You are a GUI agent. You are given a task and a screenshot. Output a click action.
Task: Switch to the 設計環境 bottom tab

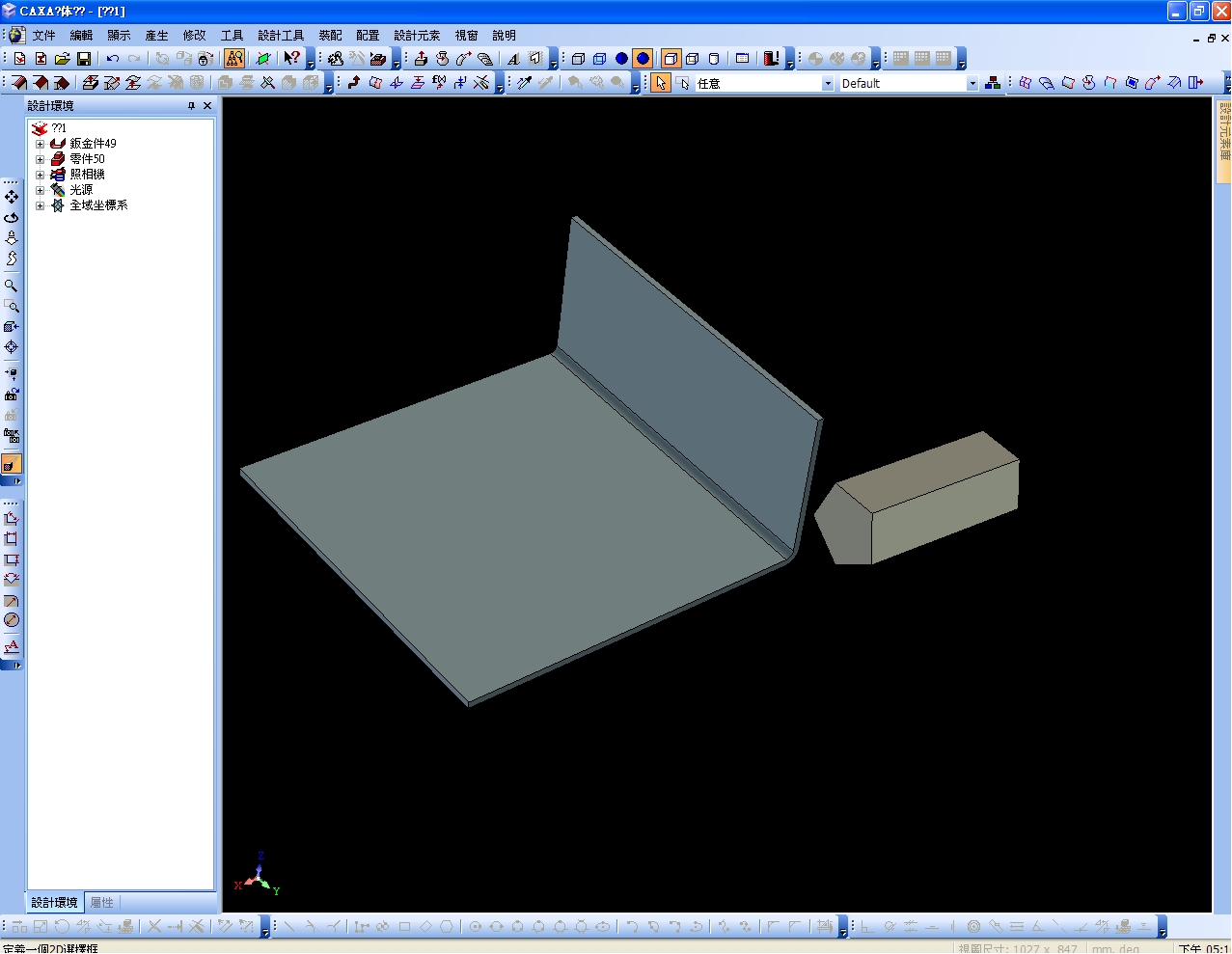(54, 903)
